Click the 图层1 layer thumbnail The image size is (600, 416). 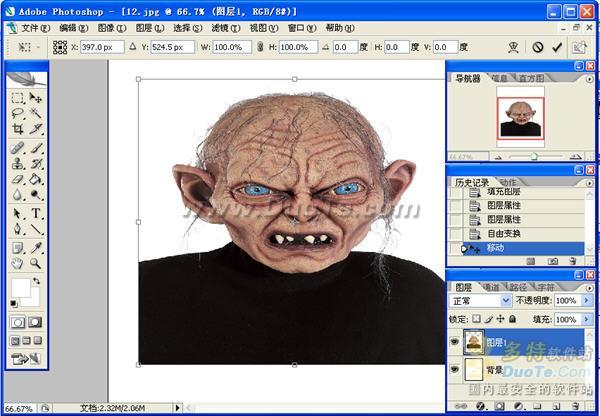474,341
